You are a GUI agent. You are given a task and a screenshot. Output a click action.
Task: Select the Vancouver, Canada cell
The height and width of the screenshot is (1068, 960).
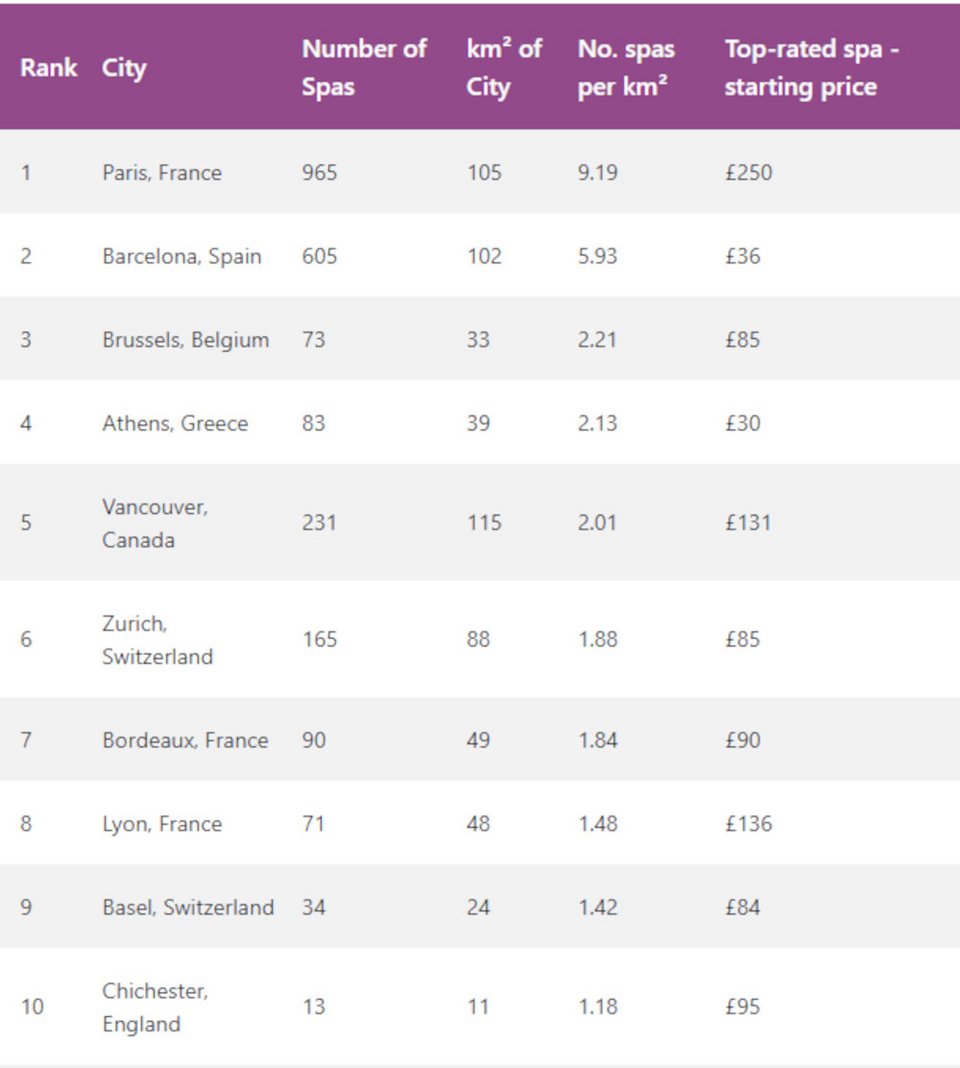pyautogui.click(x=155, y=523)
